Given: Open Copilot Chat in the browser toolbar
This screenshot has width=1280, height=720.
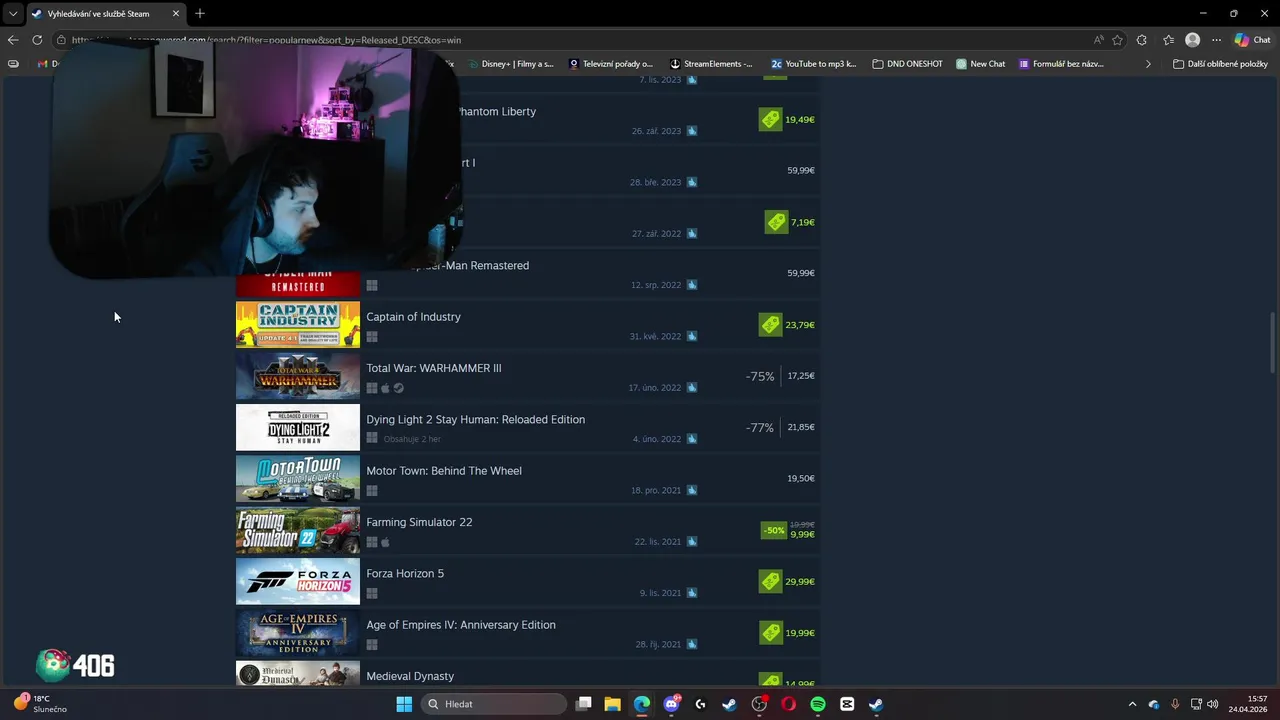Looking at the screenshot, I should [1252, 40].
